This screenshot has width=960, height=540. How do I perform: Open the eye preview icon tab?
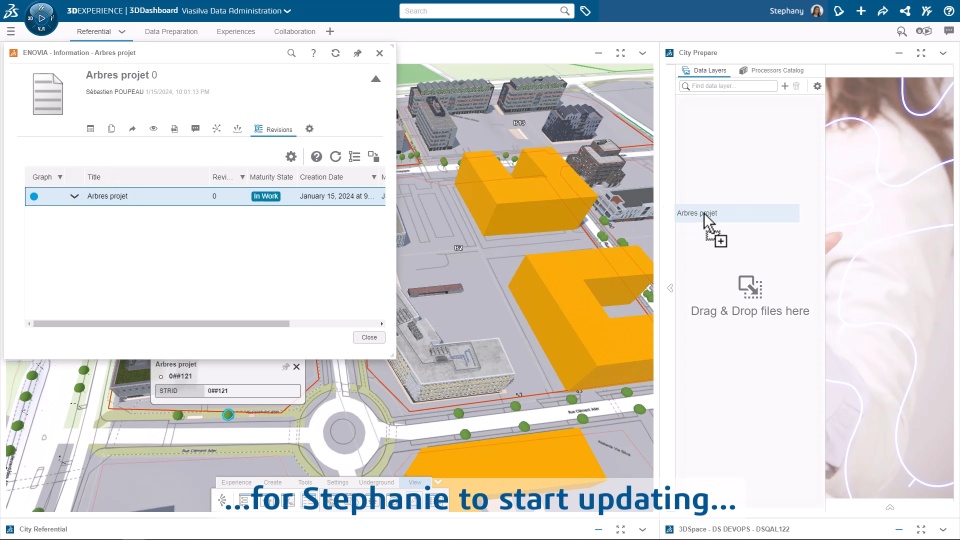154,129
